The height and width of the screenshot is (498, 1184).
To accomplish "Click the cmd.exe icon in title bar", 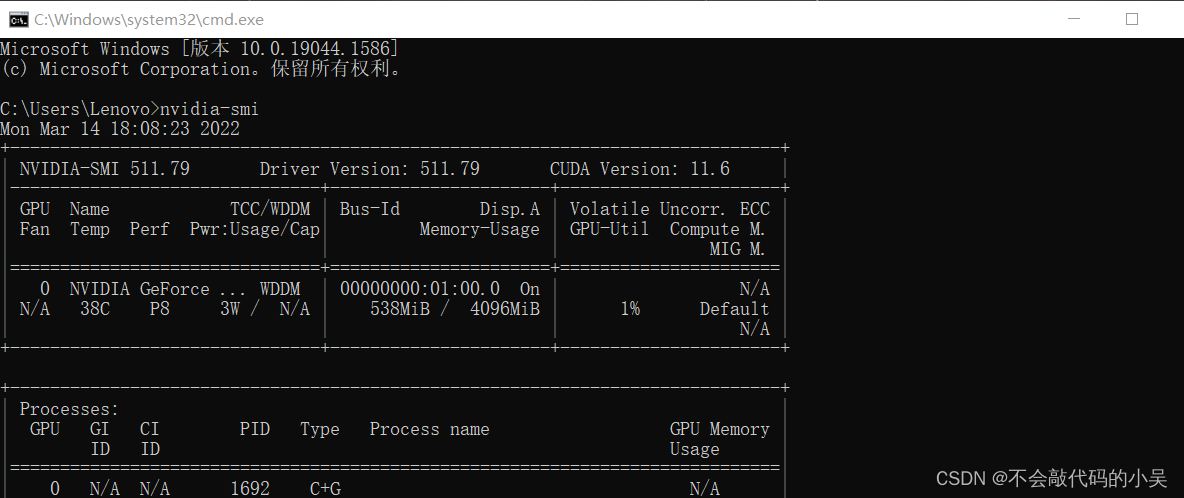I will (17, 20).
